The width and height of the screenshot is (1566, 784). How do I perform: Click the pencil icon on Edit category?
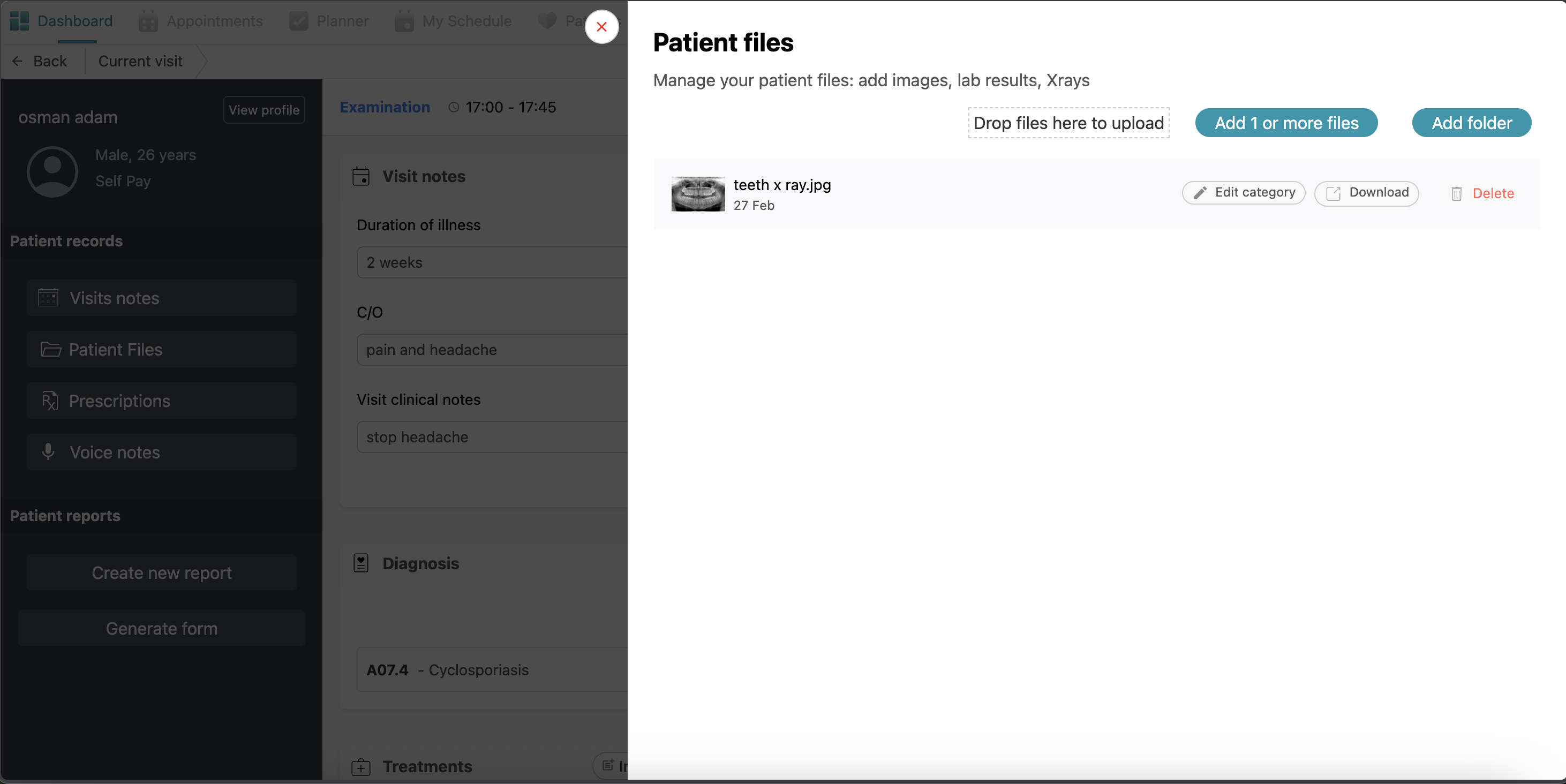tap(1200, 193)
